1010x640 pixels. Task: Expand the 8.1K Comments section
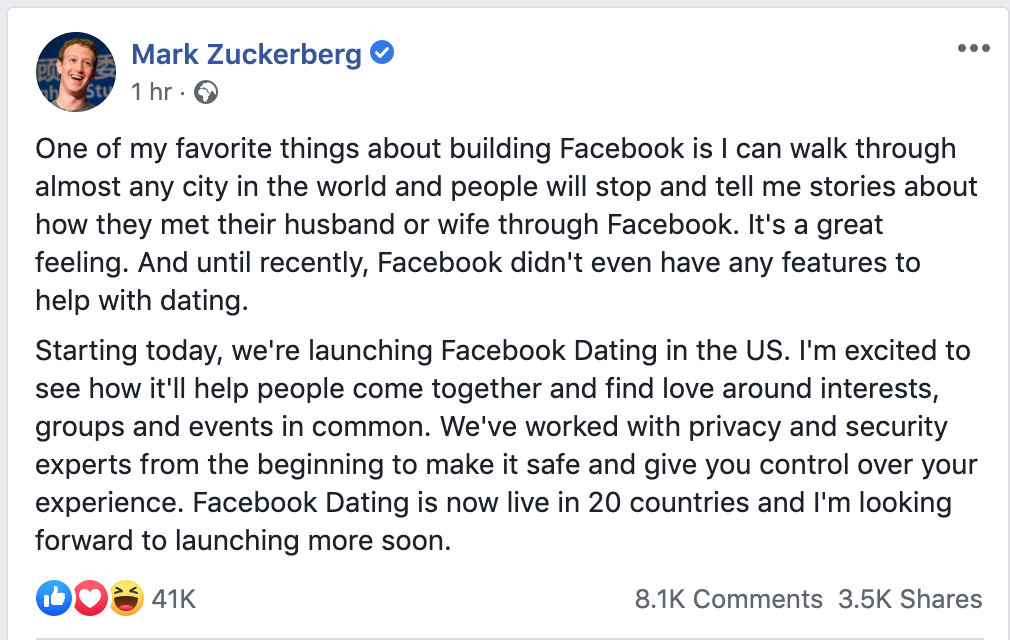pyautogui.click(x=728, y=599)
